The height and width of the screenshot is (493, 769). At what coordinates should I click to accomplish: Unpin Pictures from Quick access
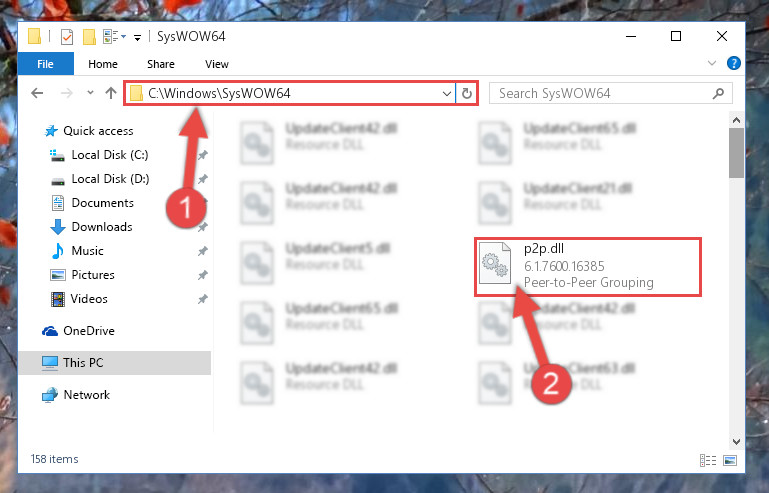(202, 275)
